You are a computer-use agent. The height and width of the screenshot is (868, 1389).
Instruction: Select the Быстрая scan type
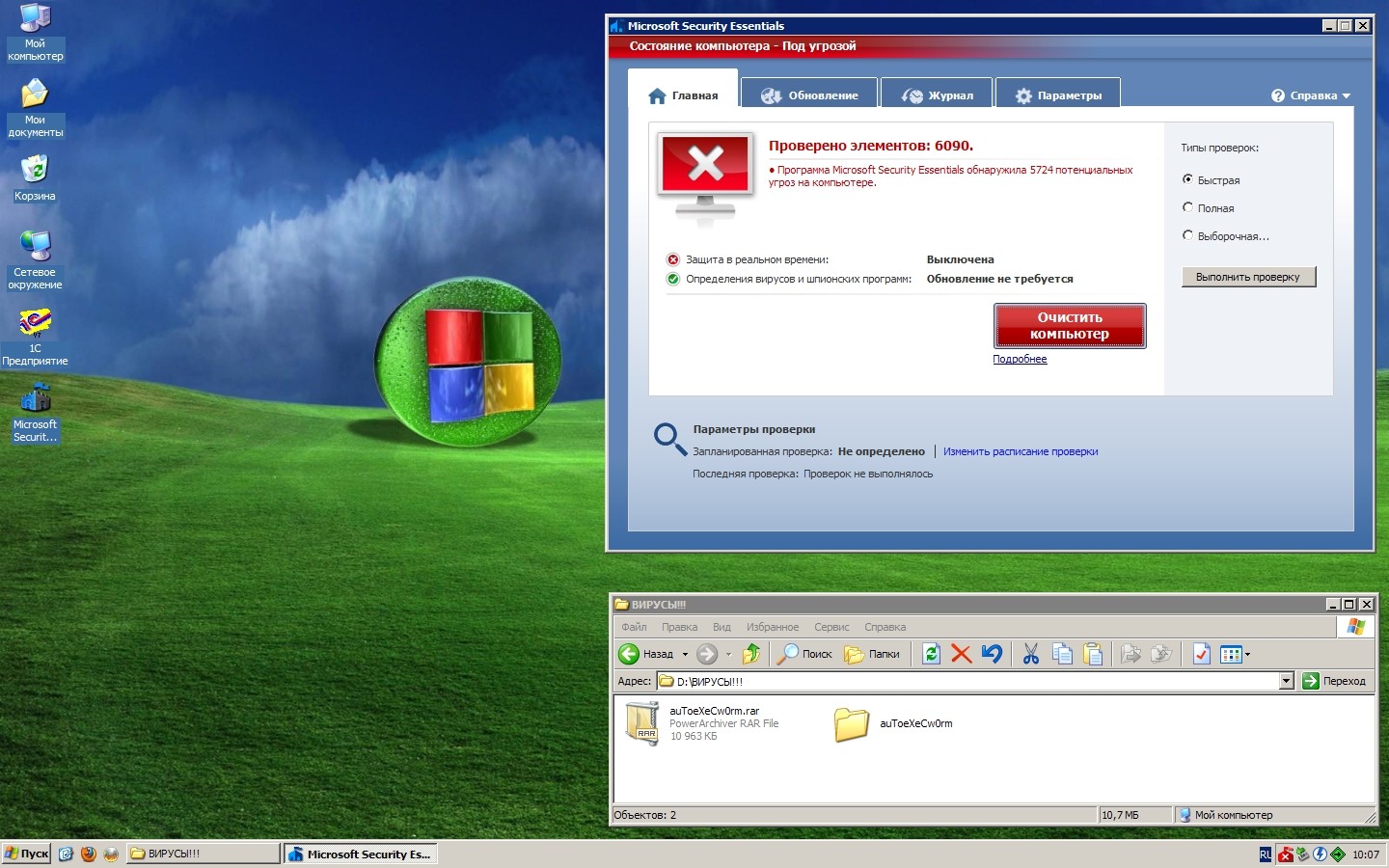1188,179
